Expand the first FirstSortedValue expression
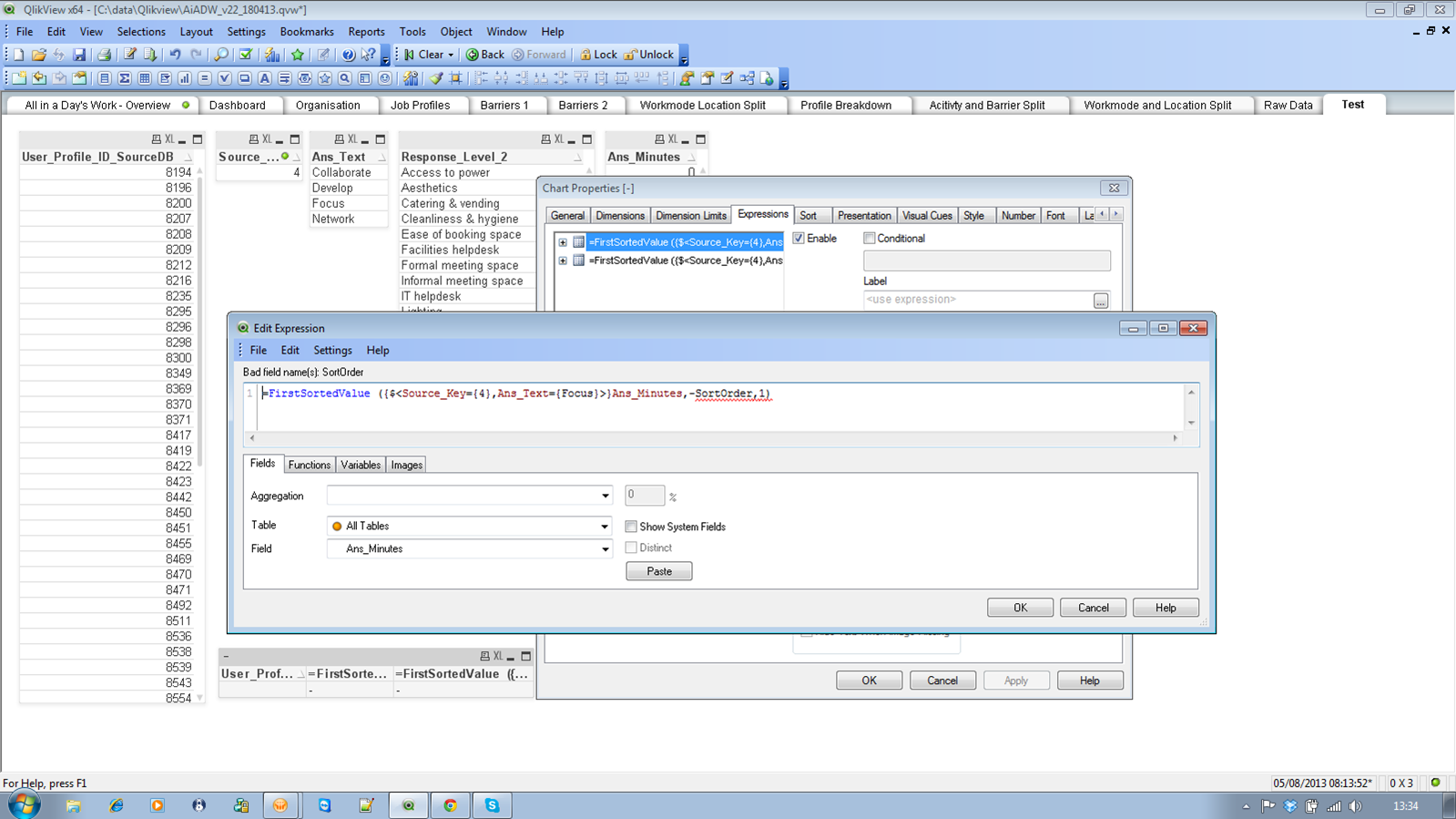Screen dimensions: 1456x819 (x=563, y=242)
